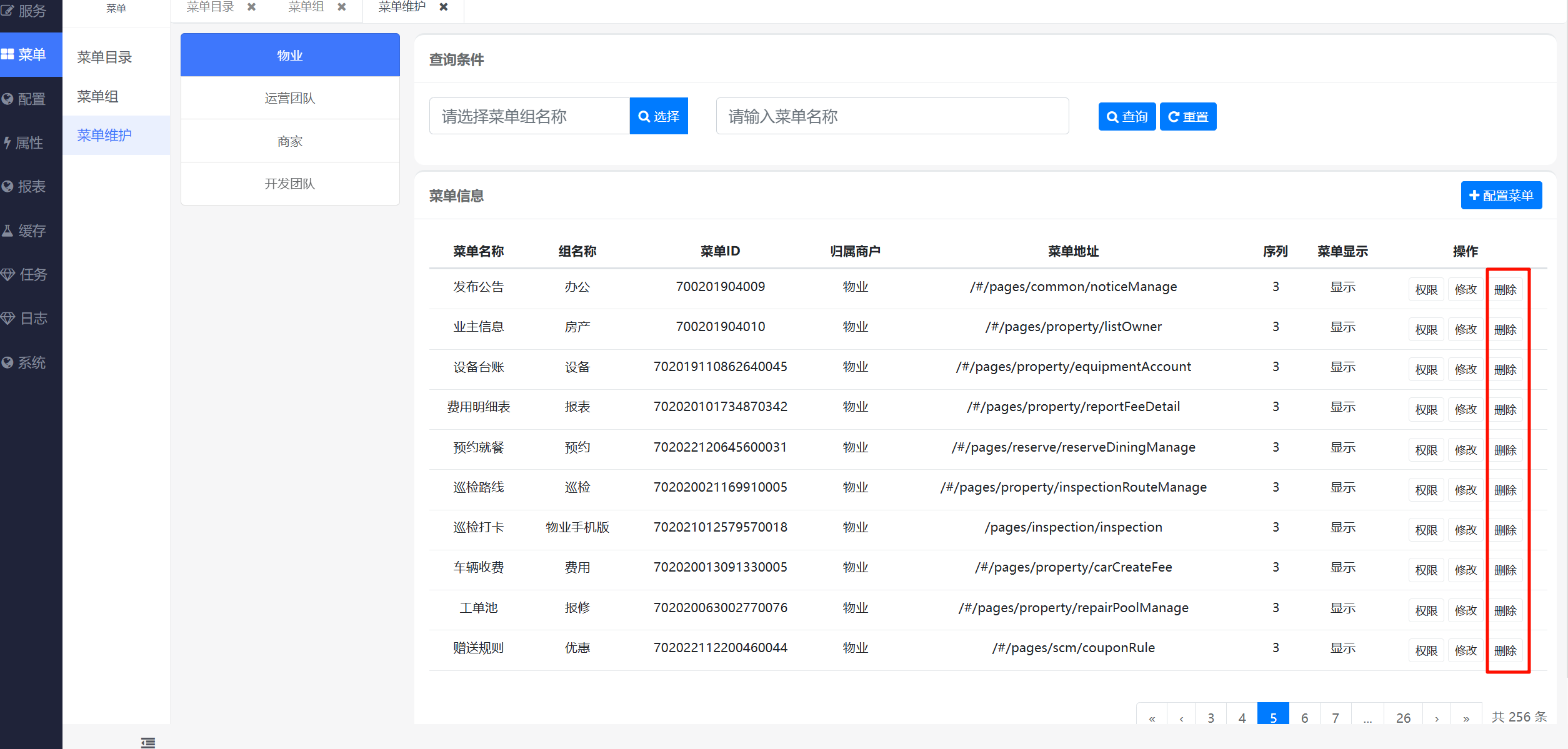Click 删除 for 车辆收费 row
The height and width of the screenshot is (749, 1568).
coord(1506,570)
